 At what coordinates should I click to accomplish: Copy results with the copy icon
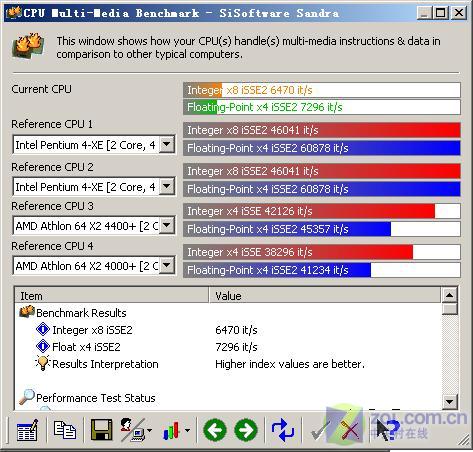coord(65,430)
